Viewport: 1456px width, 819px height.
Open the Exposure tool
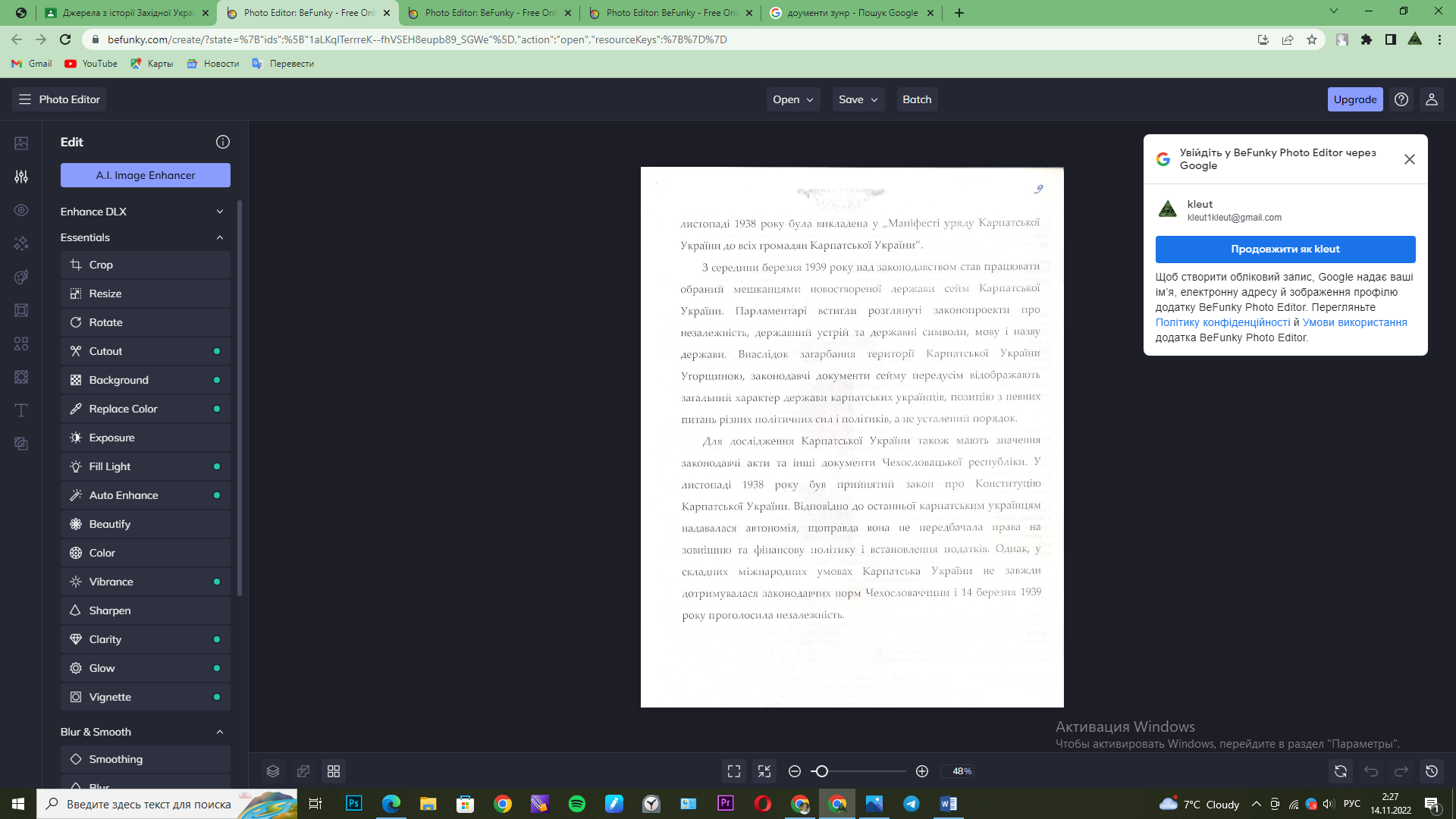[x=146, y=438]
